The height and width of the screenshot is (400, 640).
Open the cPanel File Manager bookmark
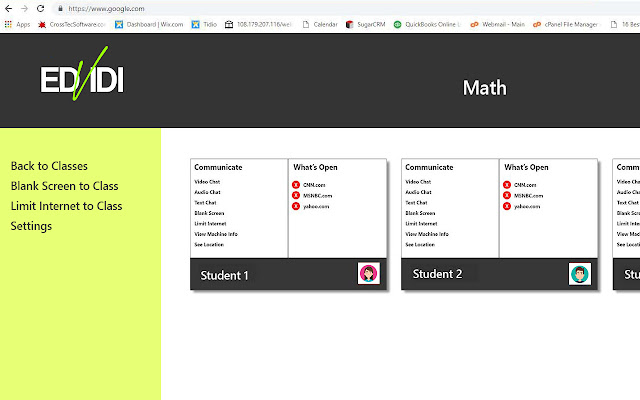(566, 24)
